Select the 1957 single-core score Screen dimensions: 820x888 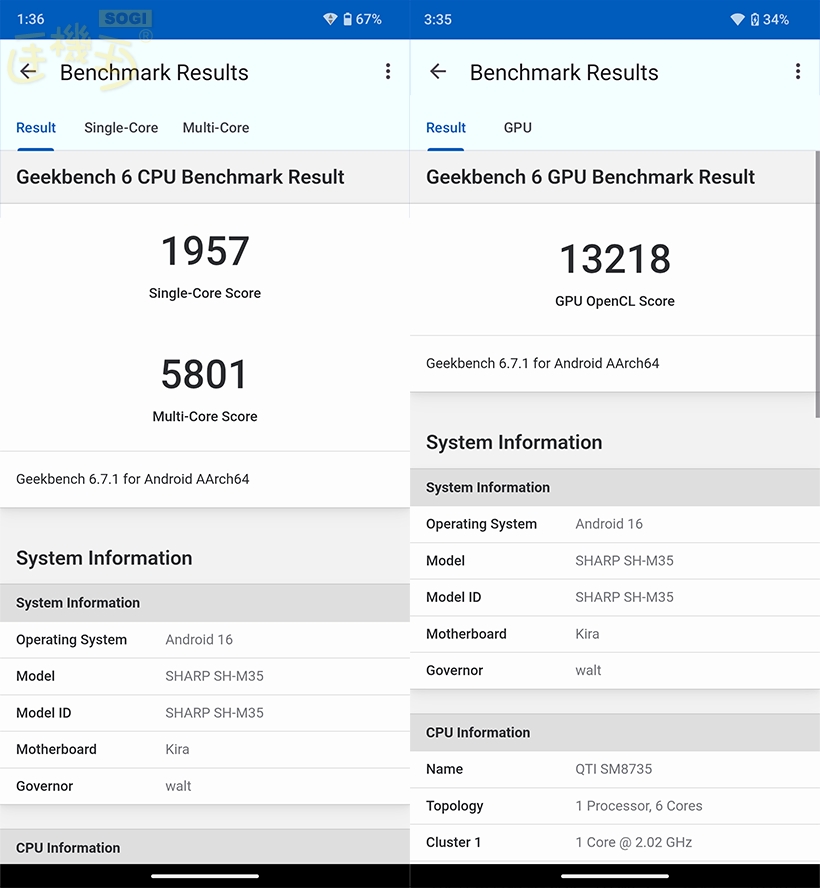pos(205,251)
